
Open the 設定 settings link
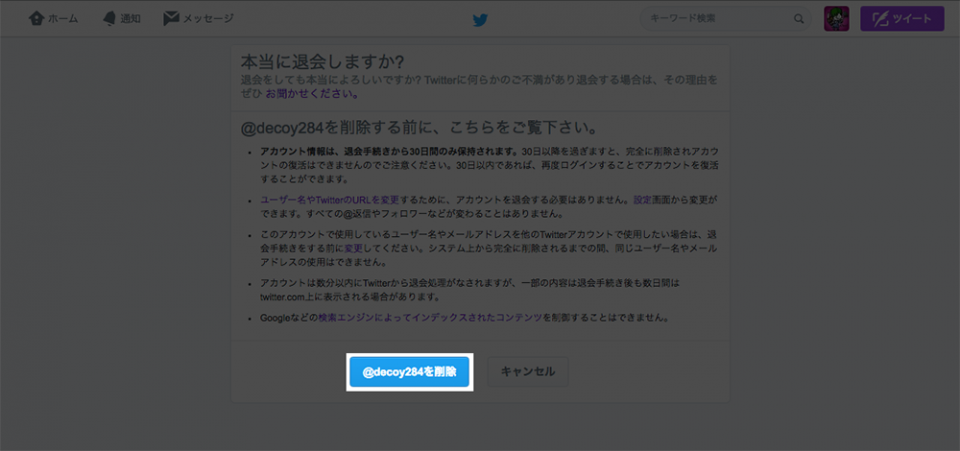click(x=642, y=200)
